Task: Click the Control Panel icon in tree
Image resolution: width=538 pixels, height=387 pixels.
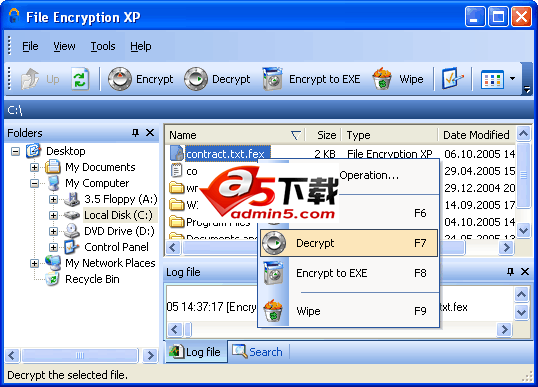Action: tap(71, 247)
